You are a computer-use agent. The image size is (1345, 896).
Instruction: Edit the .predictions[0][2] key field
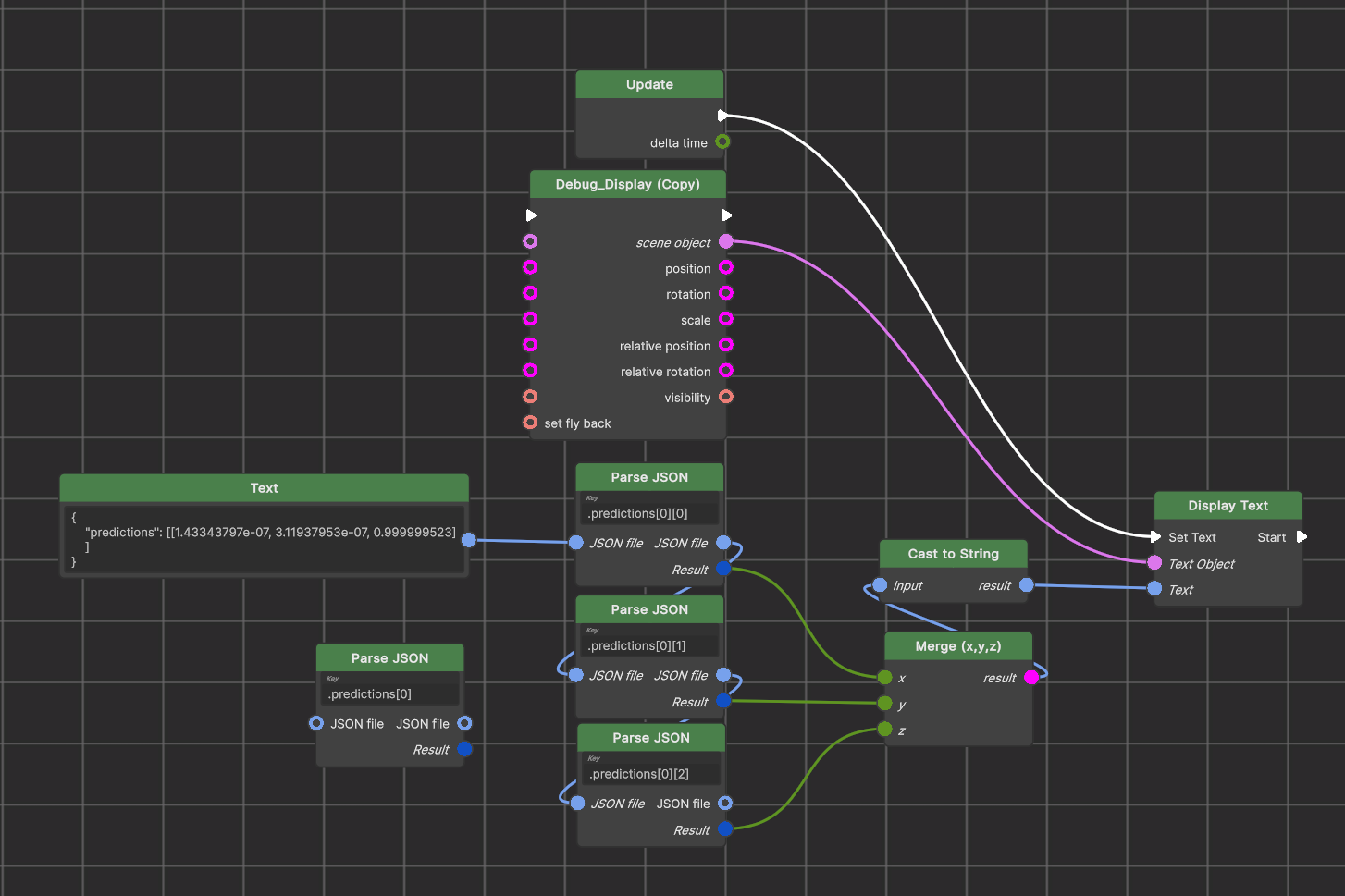(651, 774)
